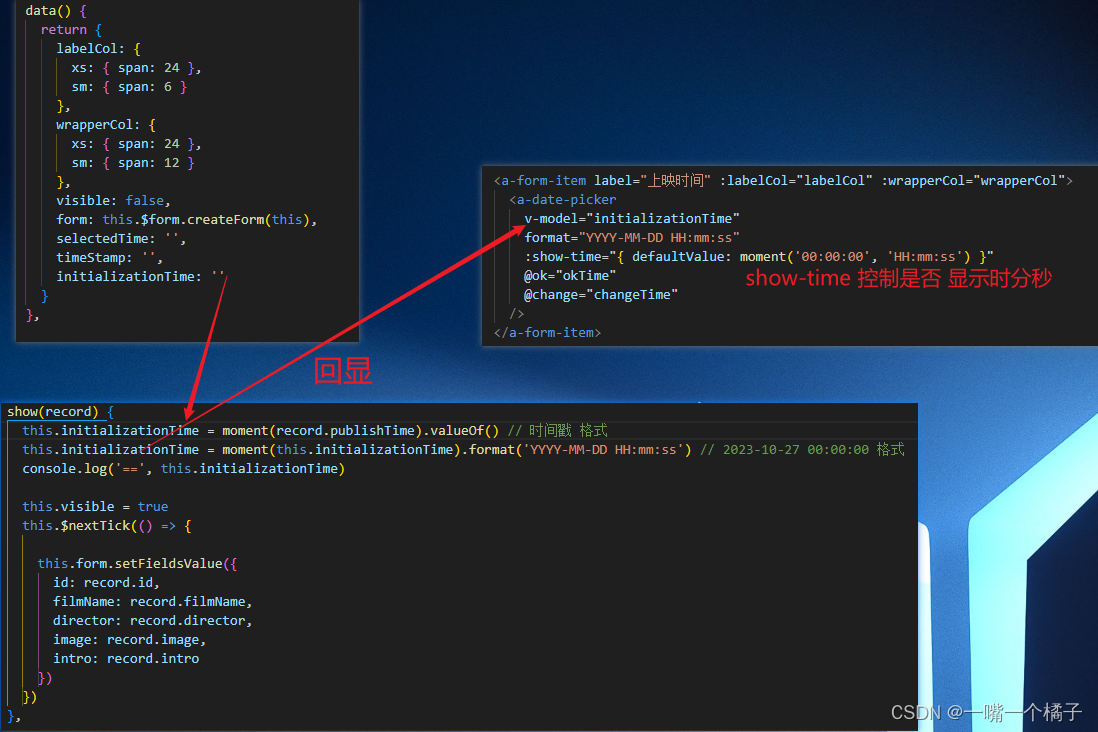Image resolution: width=1098 pixels, height=732 pixels.
Task: Click 'return {' in data function
Action: (71, 30)
